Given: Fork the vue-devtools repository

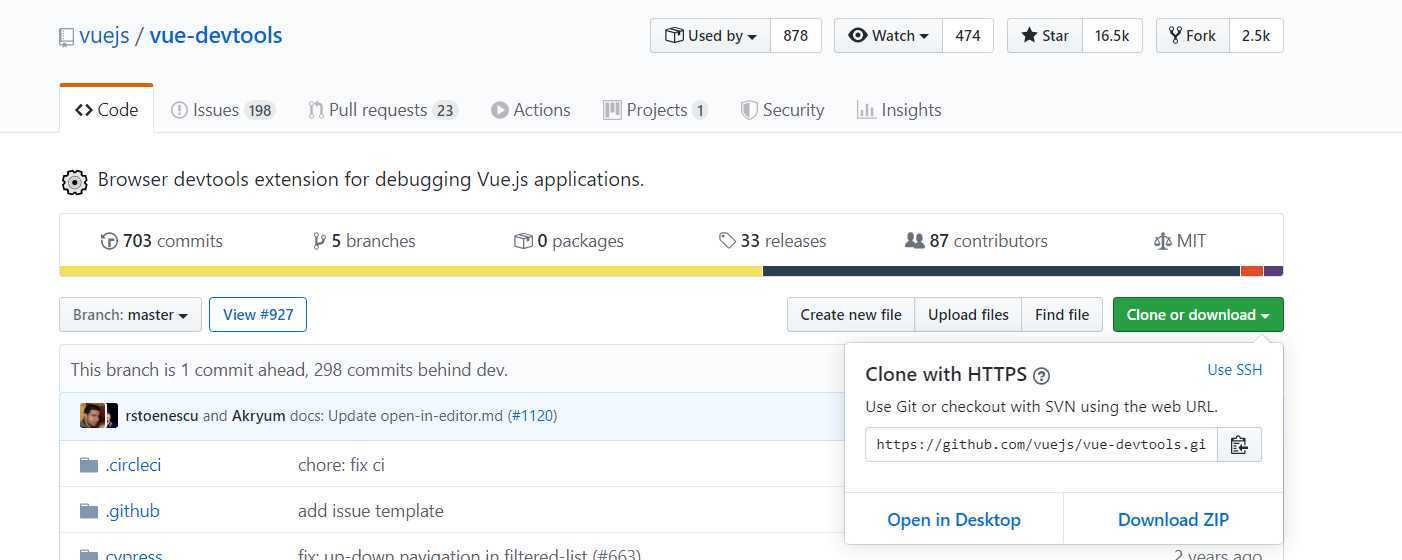Looking at the screenshot, I should tap(1193, 36).
